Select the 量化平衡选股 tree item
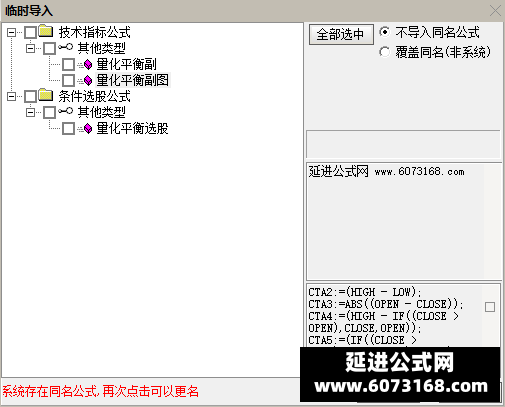Screen dimensions: 505x407 tap(132, 129)
